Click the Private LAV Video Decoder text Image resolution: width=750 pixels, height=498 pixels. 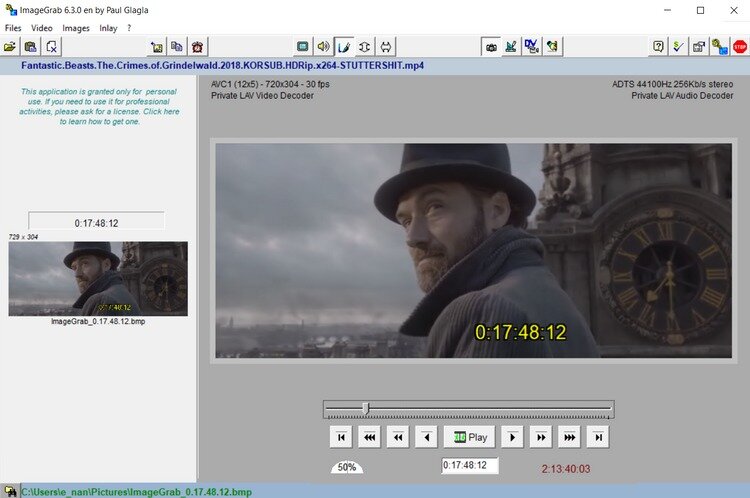point(263,96)
